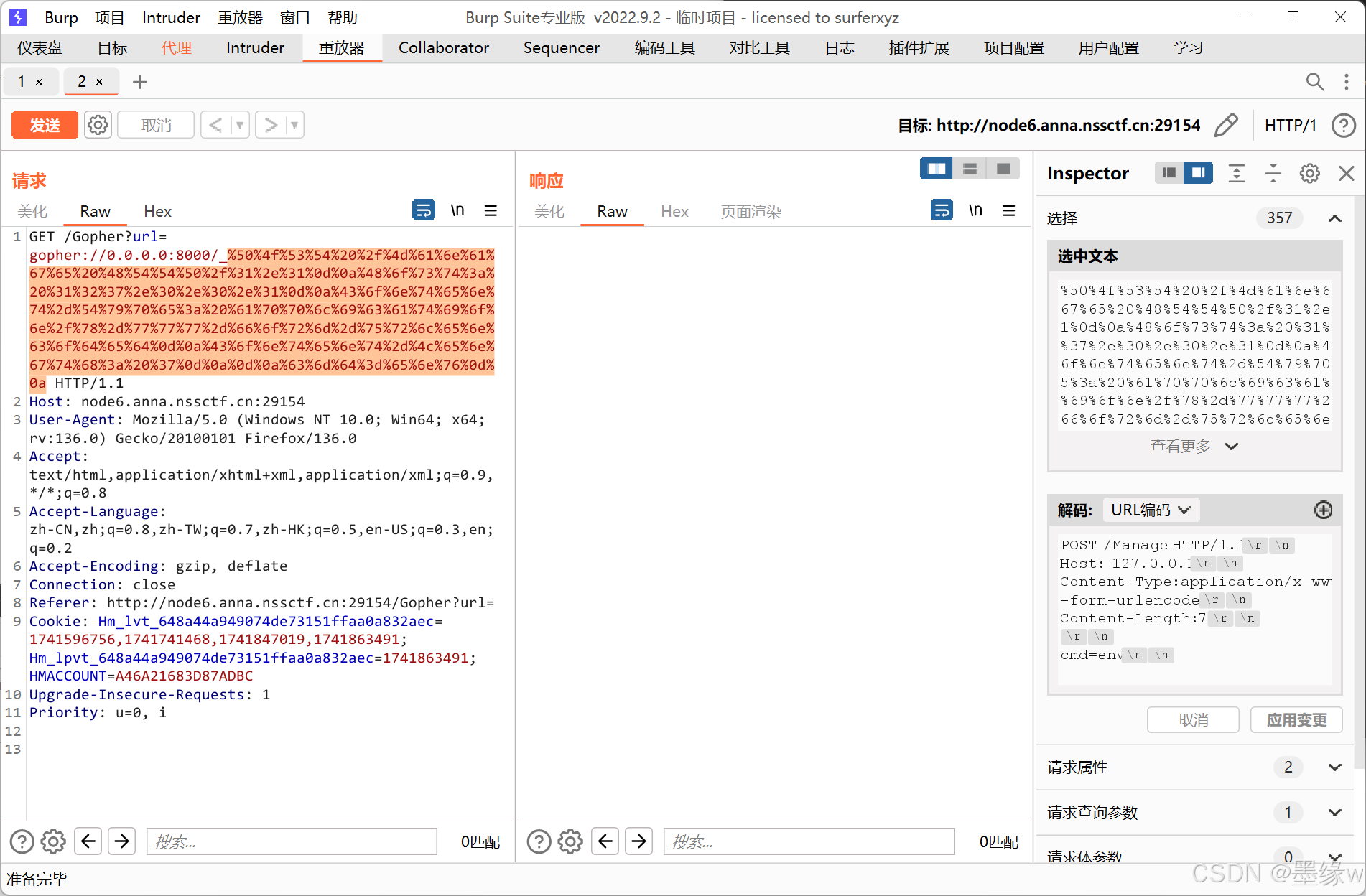Click the 应用变更 apply changes button
Screen dimensions: 1366x896
pos(1296,720)
